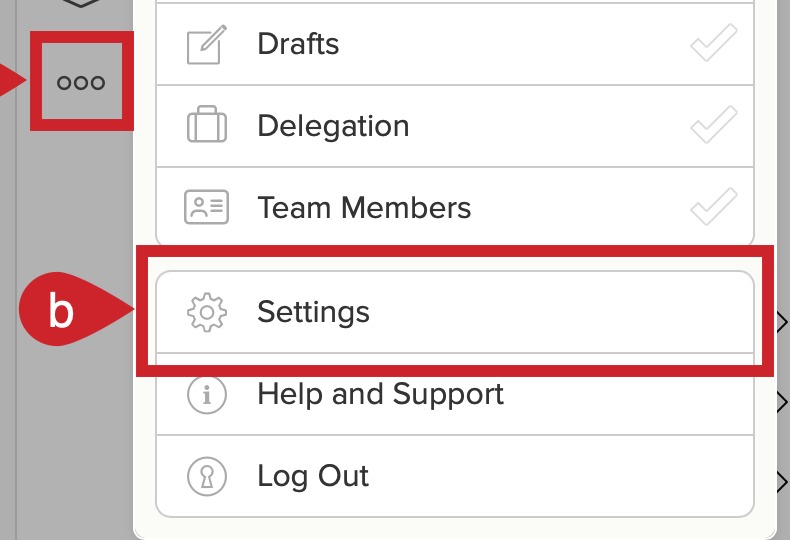
Task: Open the Settings menu item
Action: (x=455, y=312)
